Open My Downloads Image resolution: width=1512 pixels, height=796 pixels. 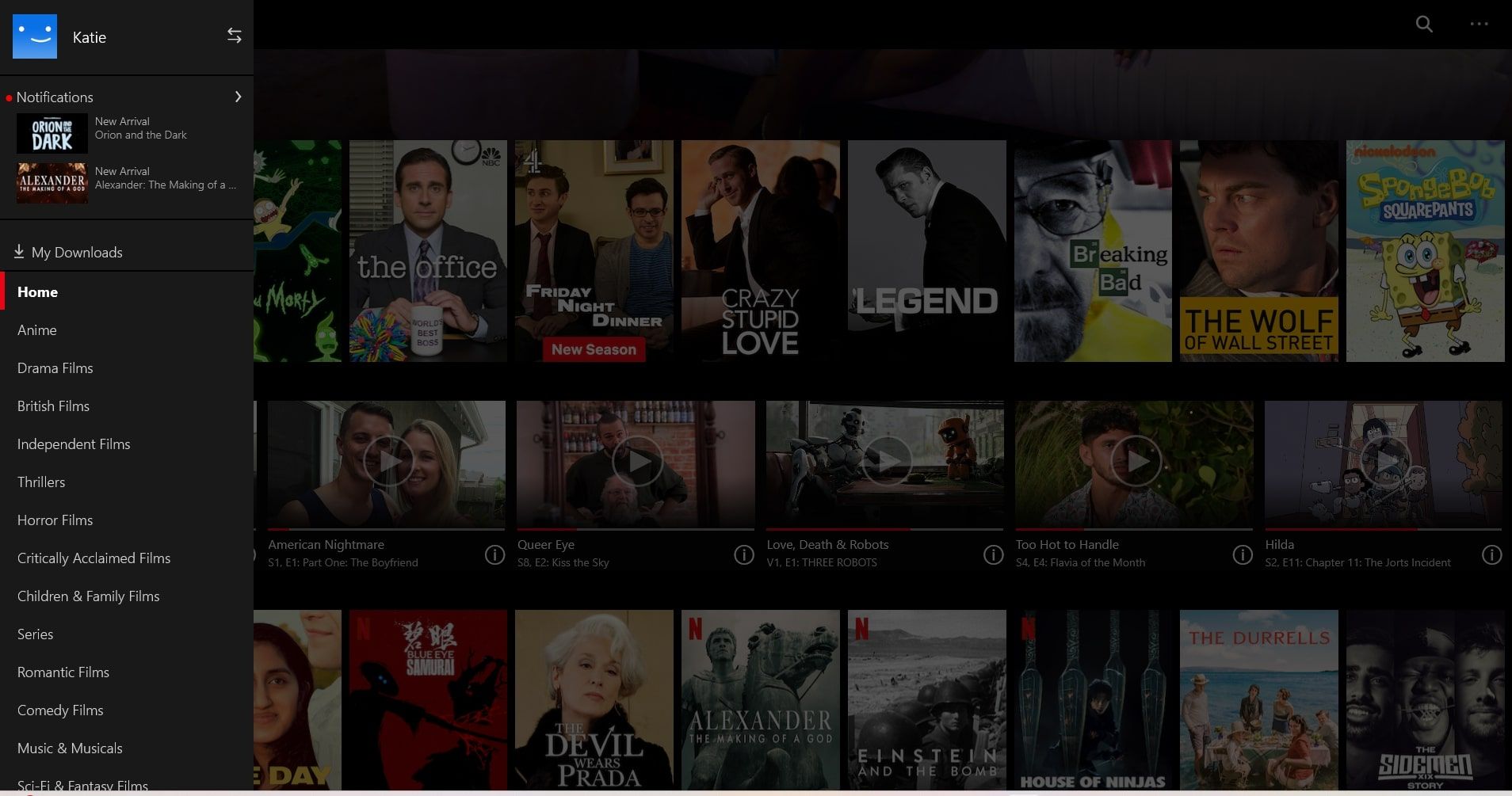(77, 253)
